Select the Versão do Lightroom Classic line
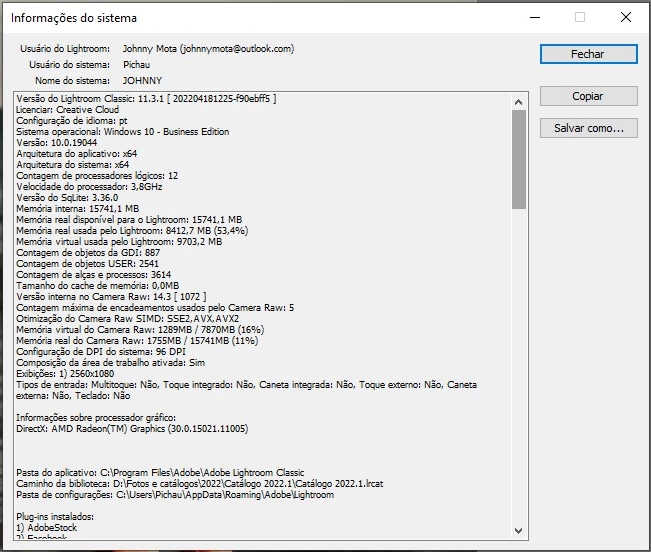 coord(146,99)
